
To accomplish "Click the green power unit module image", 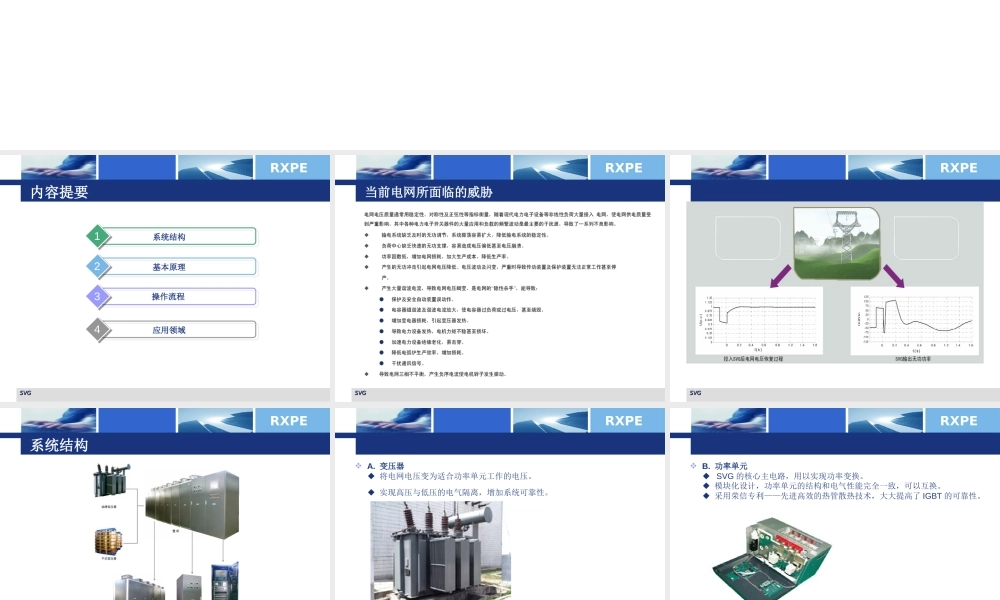I will (x=772, y=559).
